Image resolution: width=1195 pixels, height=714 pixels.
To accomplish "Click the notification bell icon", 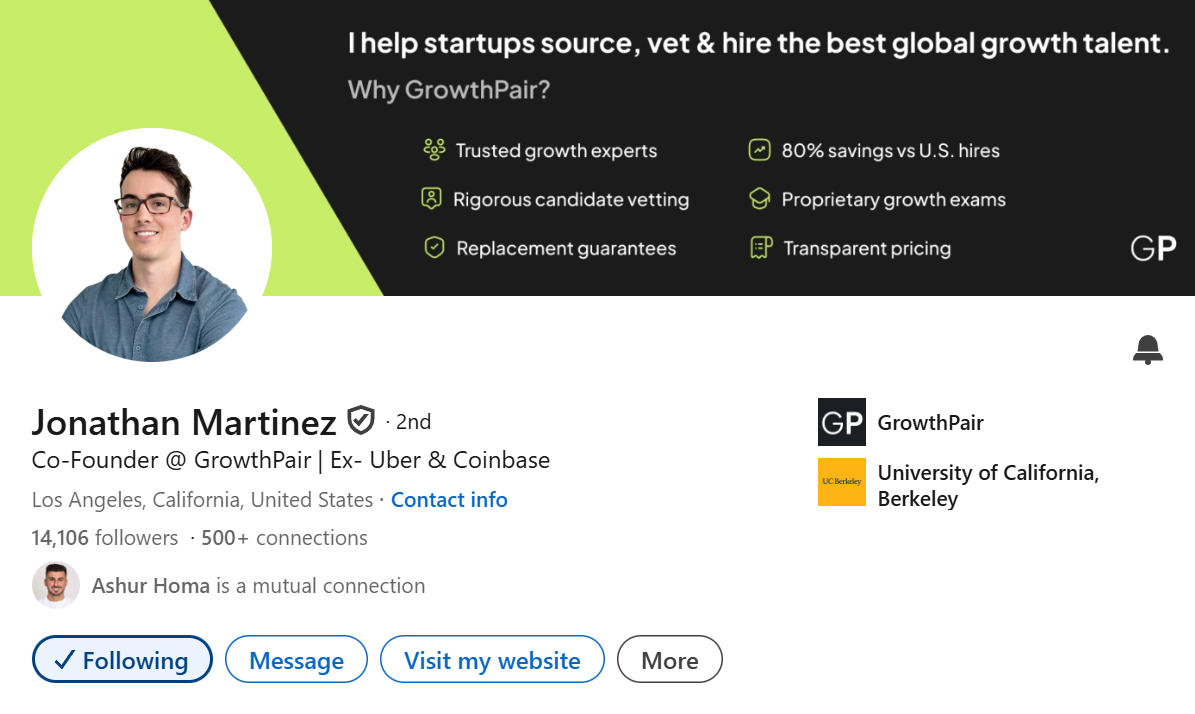I will point(1147,349).
